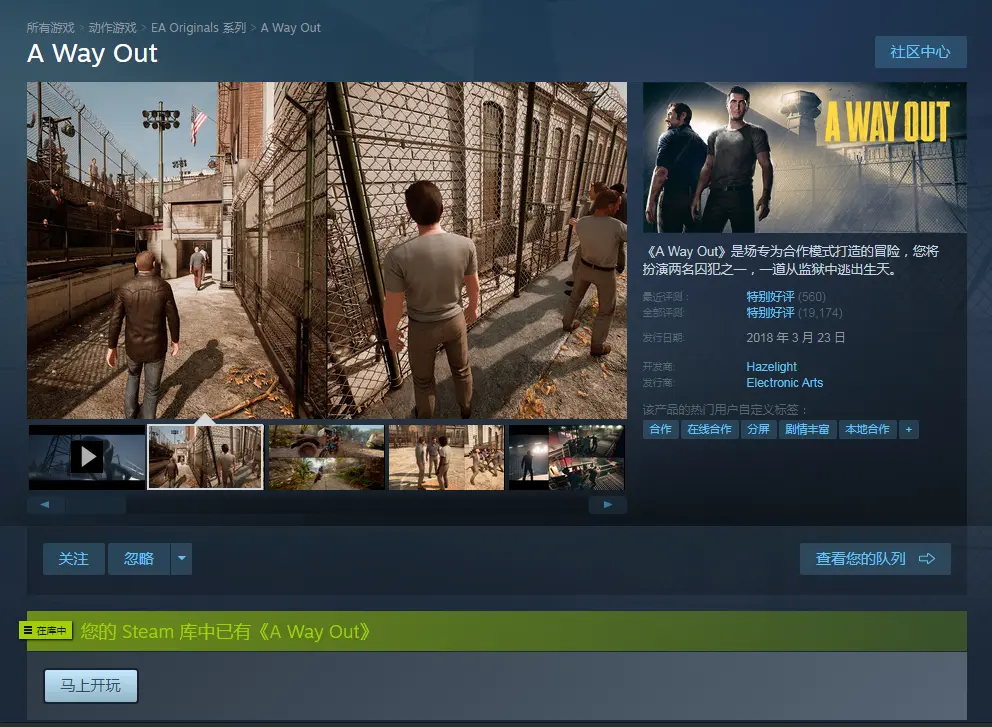Open 查看您的队列 queue button
This screenshot has width=992, height=727.
(x=875, y=559)
